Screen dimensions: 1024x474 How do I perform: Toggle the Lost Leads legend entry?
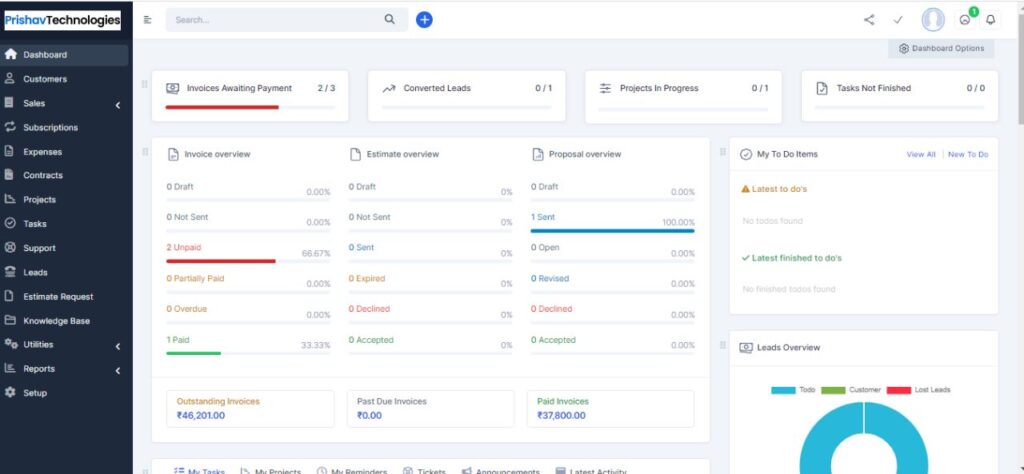(918, 390)
